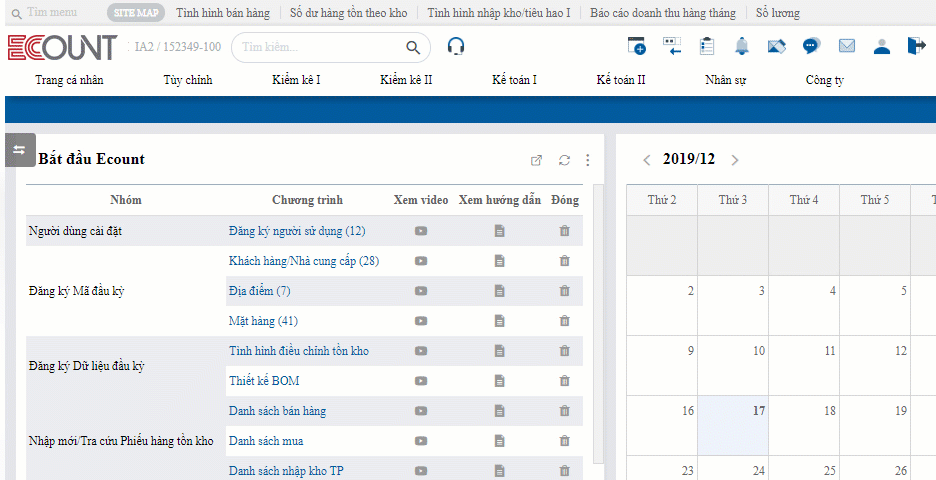The image size is (936, 480).
Task: Click the new window plus icon
Action: coord(637,46)
